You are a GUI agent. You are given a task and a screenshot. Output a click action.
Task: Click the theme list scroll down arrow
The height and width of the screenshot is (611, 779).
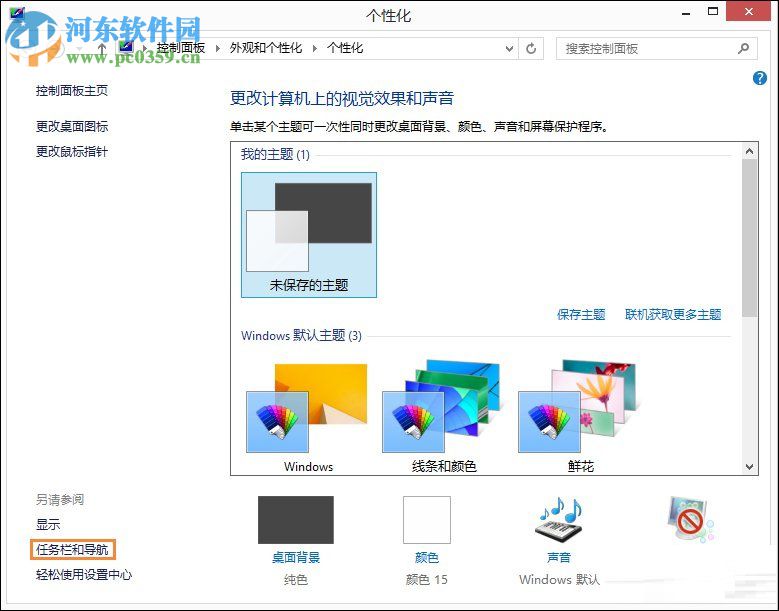(750, 466)
